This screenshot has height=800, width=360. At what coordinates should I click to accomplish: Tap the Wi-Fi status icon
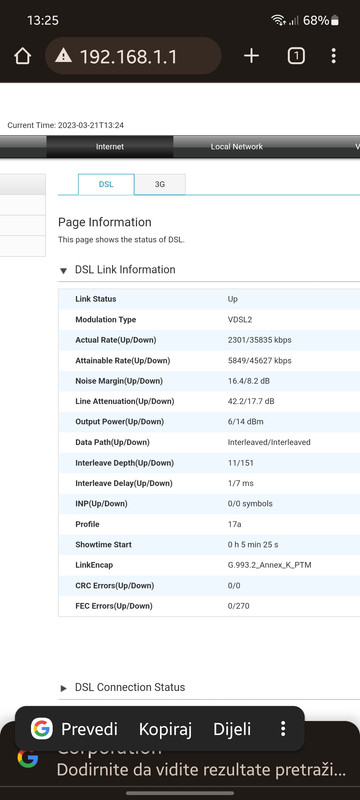[x=278, y=20]
